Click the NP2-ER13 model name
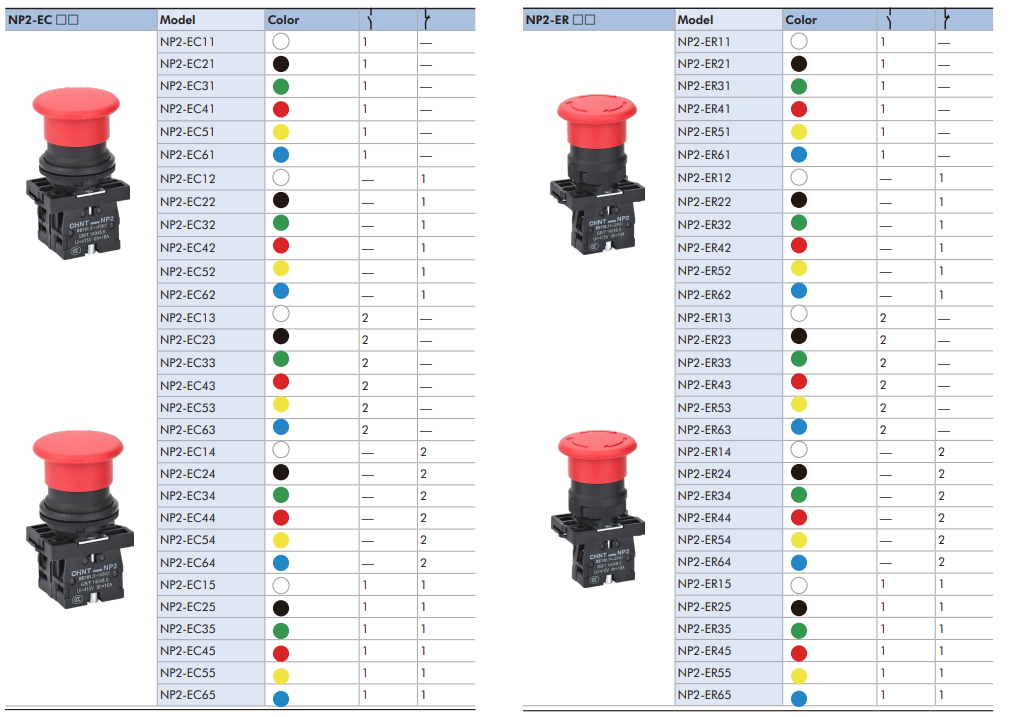 (x=704, y=318)
